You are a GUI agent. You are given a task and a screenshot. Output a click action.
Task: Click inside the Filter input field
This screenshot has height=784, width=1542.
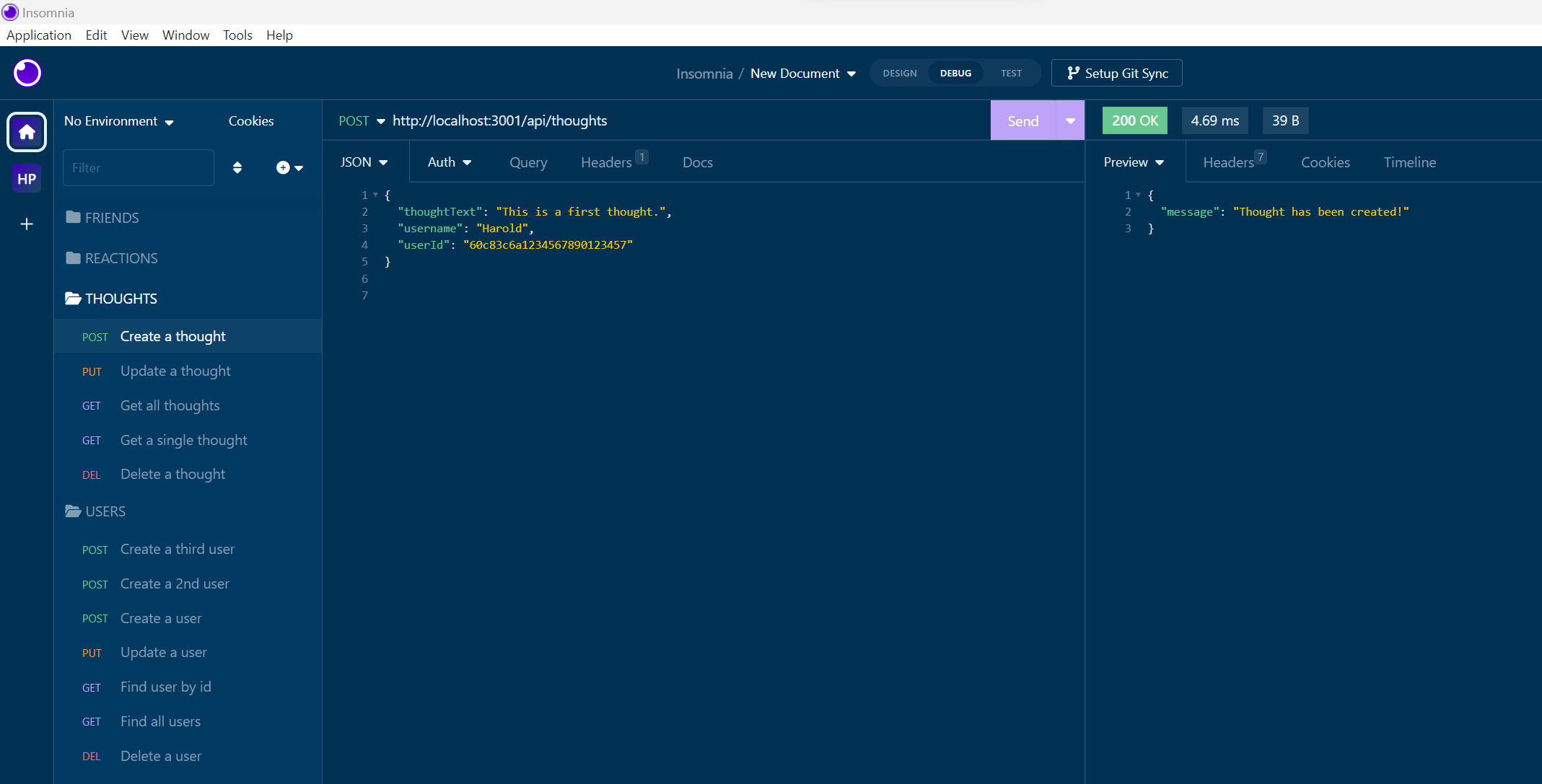[x=138, y=167]
